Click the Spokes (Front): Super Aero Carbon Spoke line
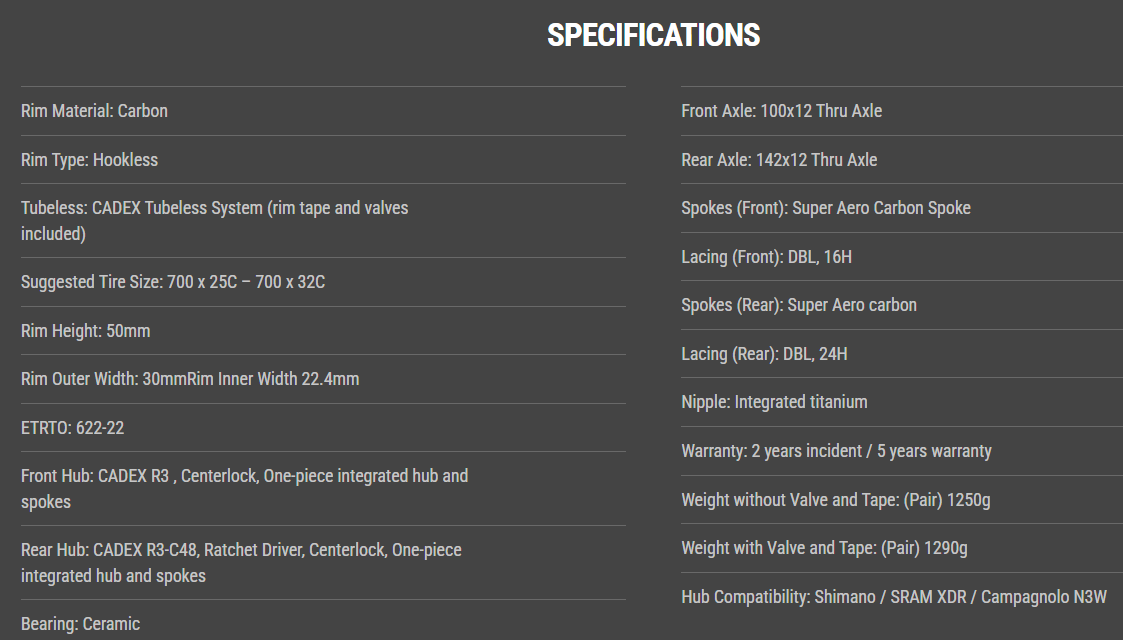 [826, 208]
